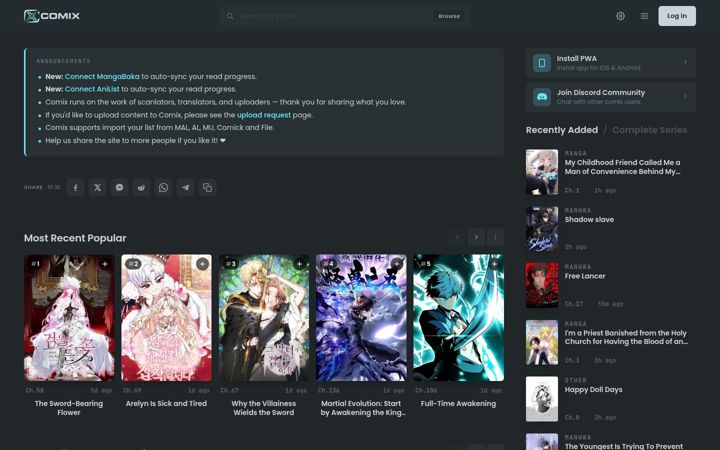Share via the Telegram icon
This screenshot has height=450, width=720.
186,187
